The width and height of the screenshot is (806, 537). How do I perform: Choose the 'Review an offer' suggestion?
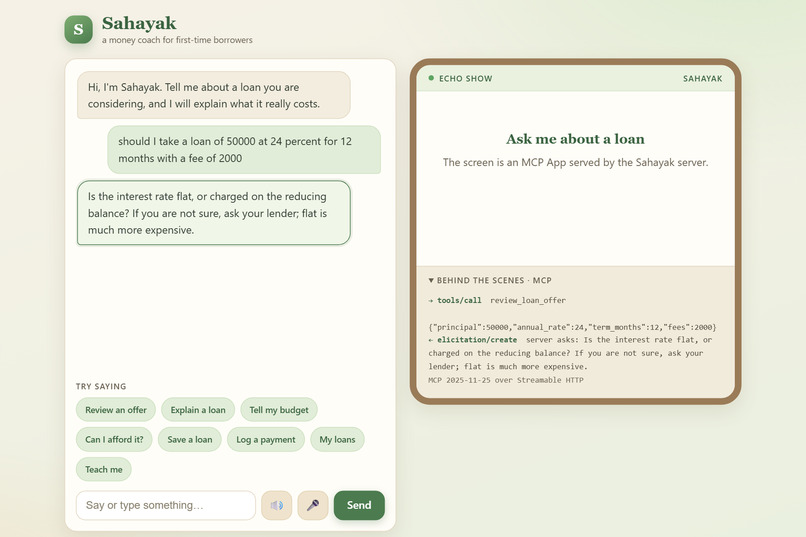tap(116, 410)
